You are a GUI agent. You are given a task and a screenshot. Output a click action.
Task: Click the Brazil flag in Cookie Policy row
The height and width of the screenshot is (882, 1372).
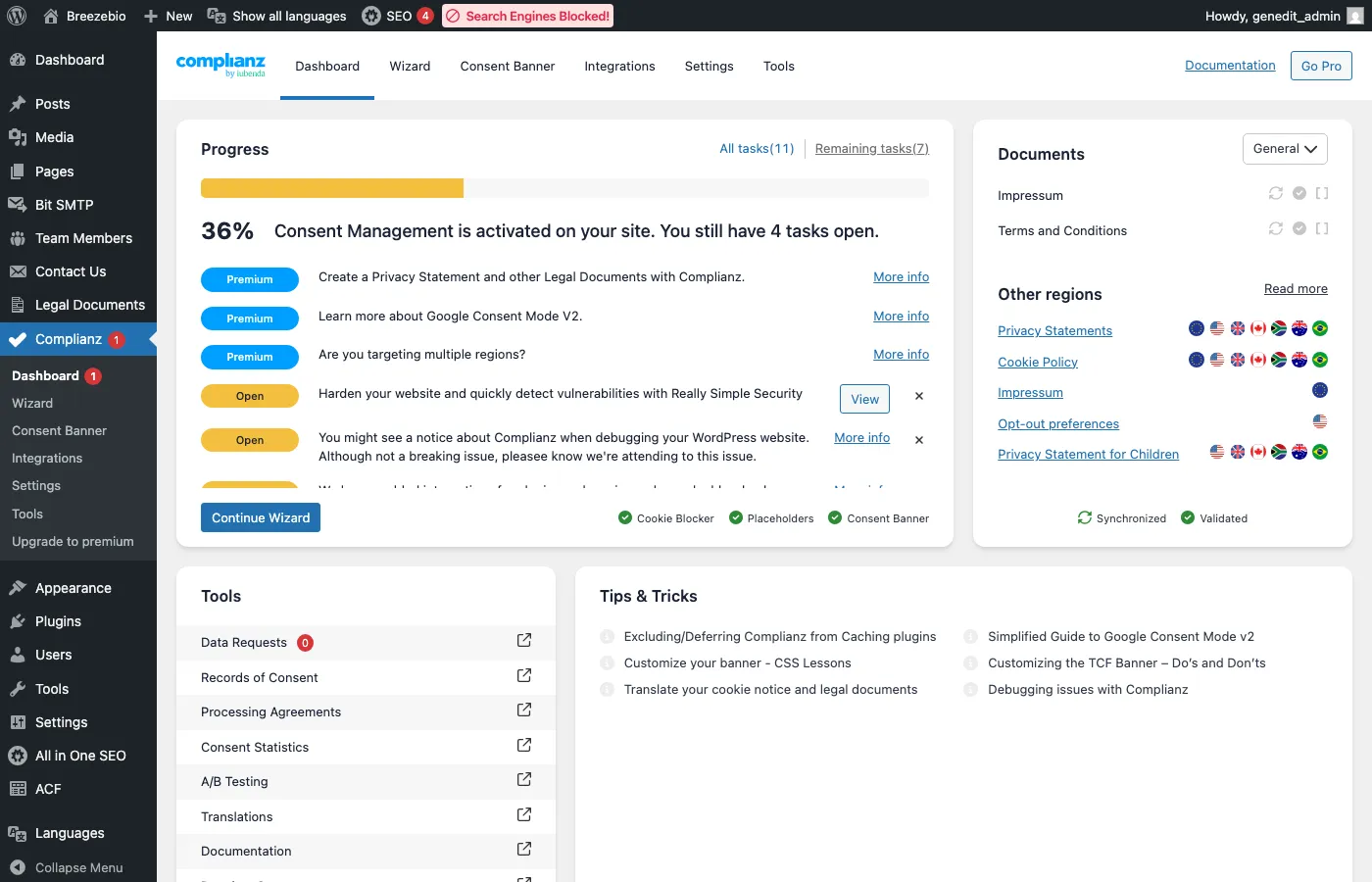point(1320,360)
